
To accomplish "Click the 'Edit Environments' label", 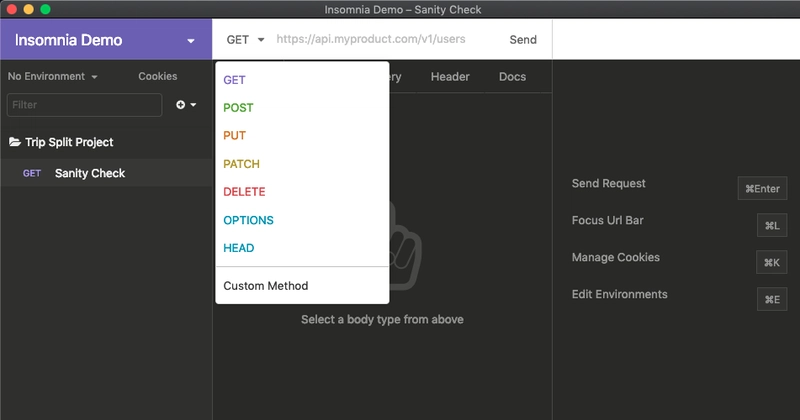I will (x=619, y=294).
